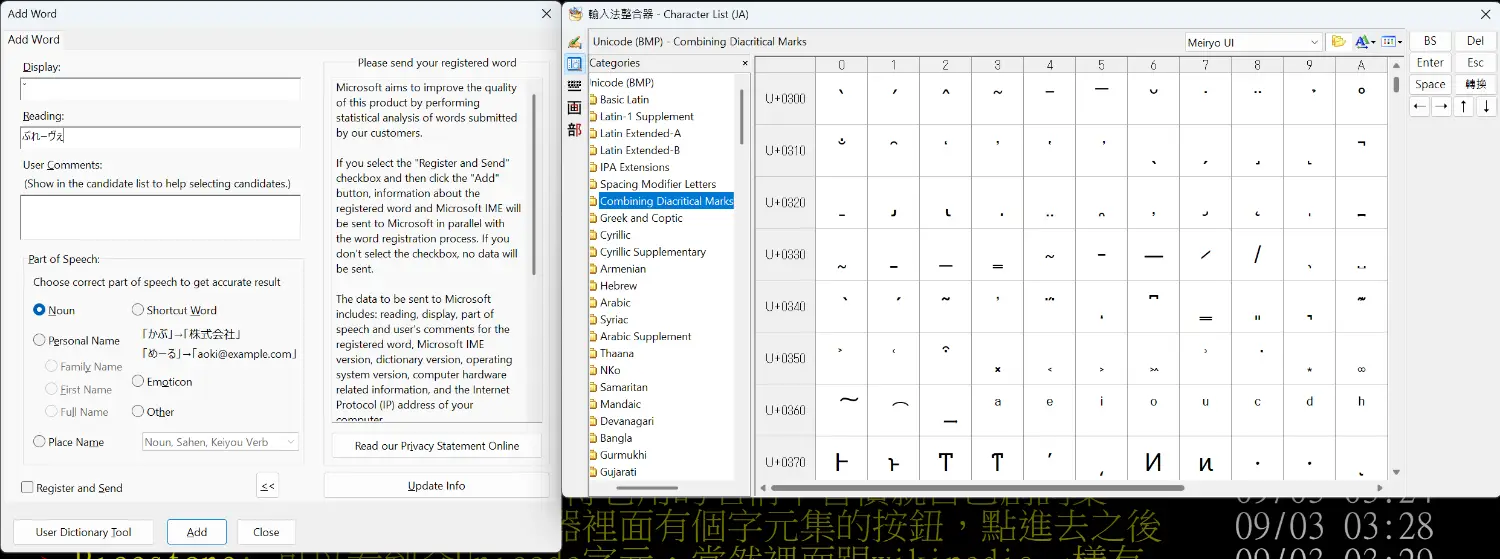The image size is (1500, 559).
Task: Toggle the Register and Send checkbox
Action: (27, 488)
